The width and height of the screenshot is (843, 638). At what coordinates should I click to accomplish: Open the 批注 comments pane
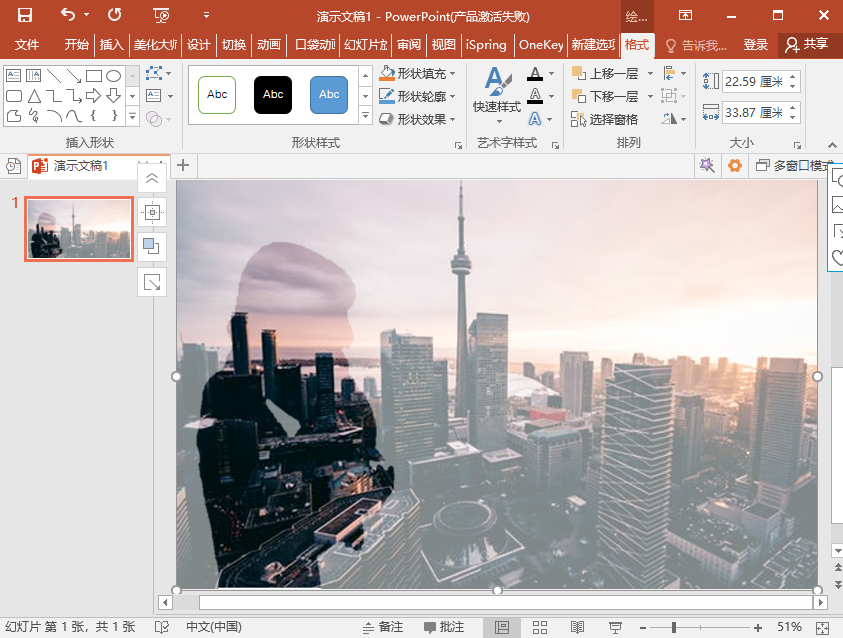(444, 627)
